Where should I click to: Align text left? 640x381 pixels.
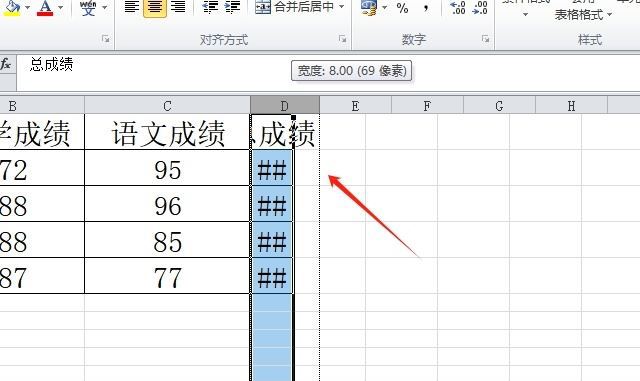131,7
